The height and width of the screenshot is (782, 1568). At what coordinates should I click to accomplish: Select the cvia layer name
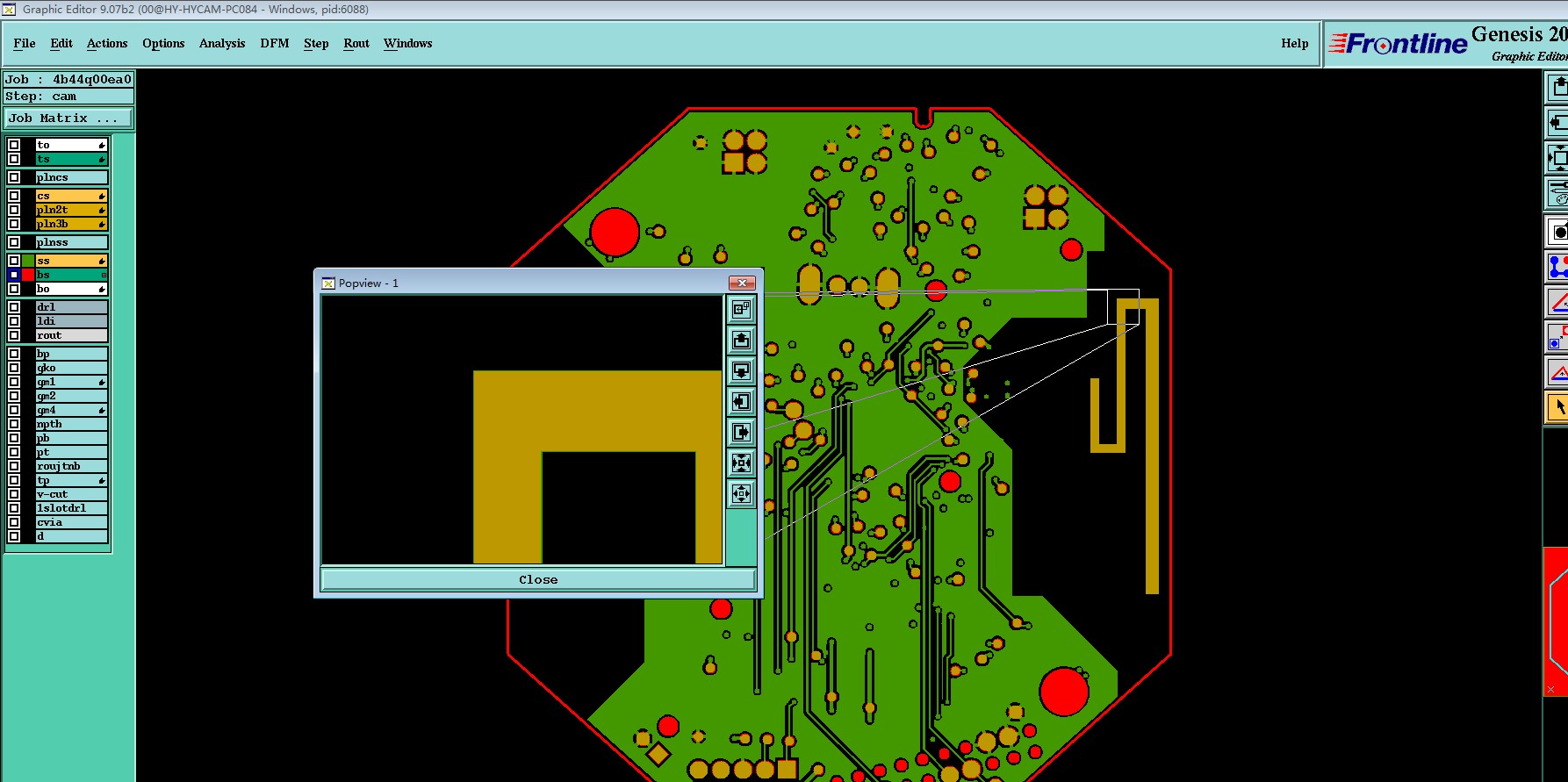(x=71, y=522)
